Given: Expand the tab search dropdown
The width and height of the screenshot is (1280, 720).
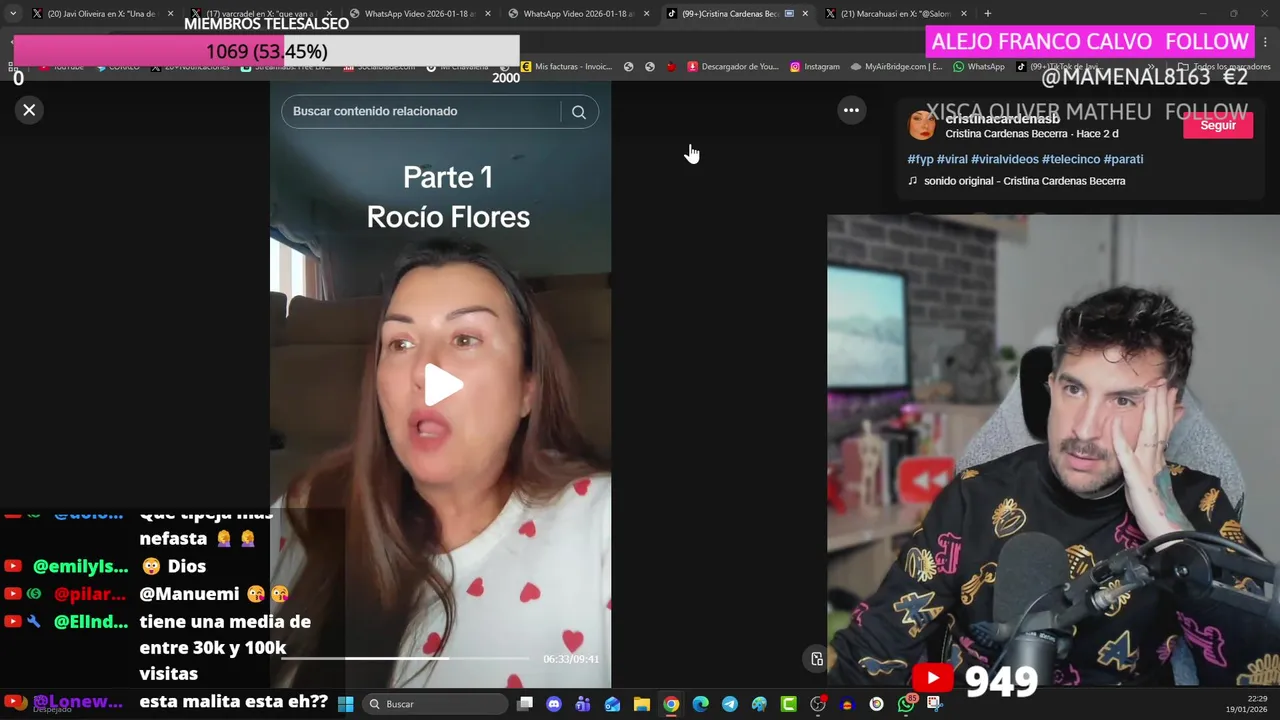Looking at the screenshot, I should (12, 14).
